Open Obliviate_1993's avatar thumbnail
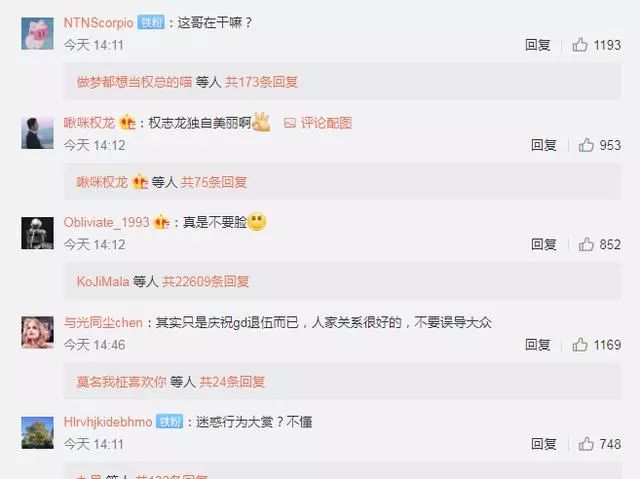This screenshot has width=640, height=479. [38, 233]
